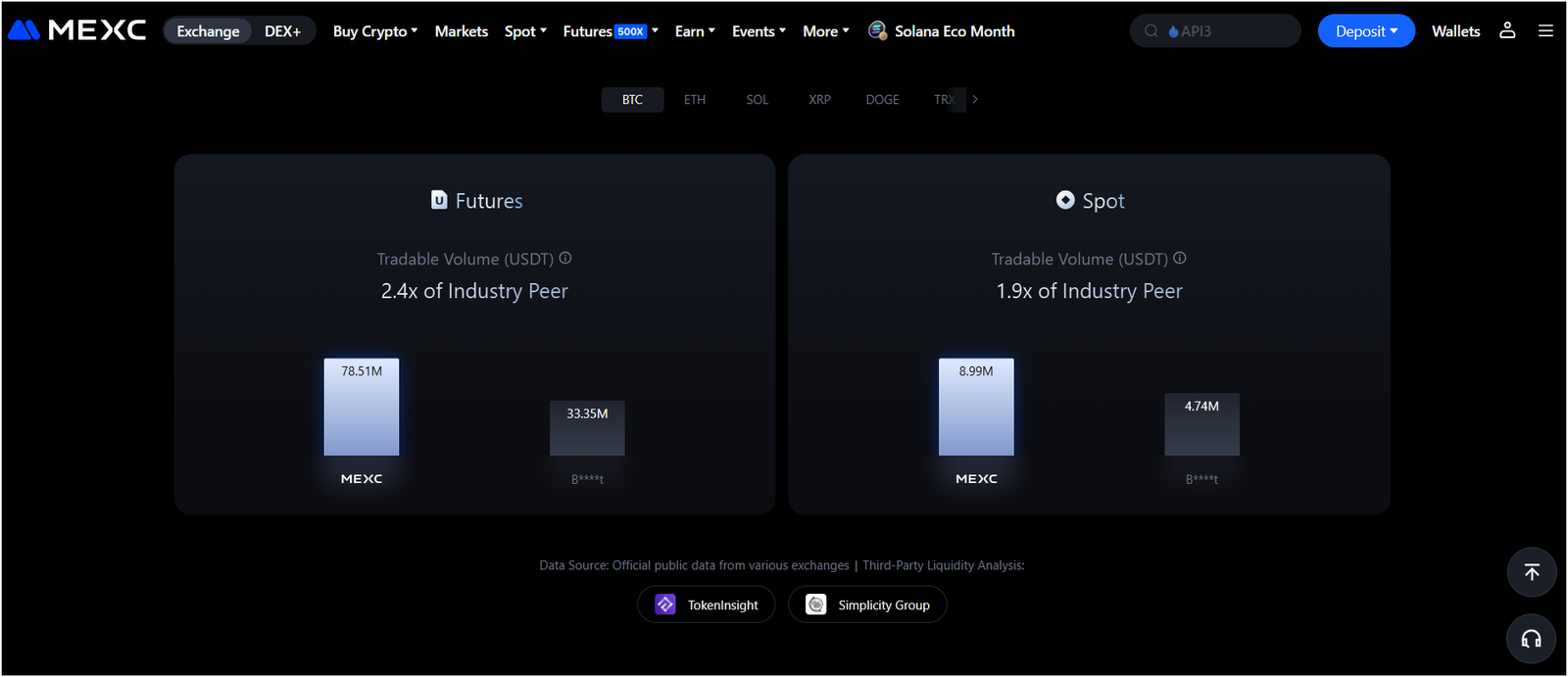Image resolution: width=1568 pixels, height=677 pixels.
Task: Select the BTC tab
Action: [632, 100]
